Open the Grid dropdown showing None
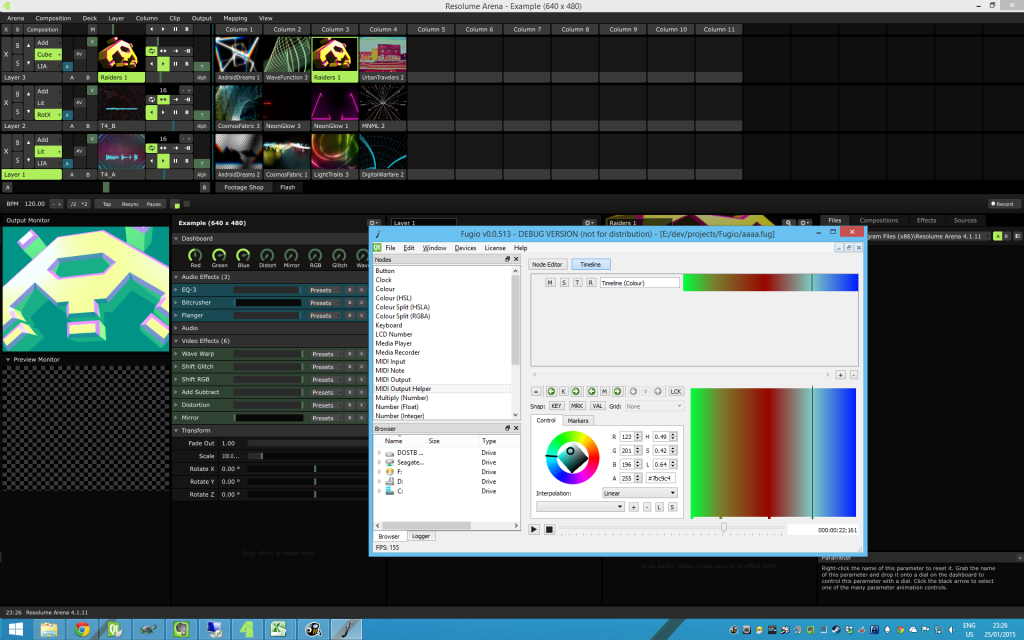 coord(655,406)
